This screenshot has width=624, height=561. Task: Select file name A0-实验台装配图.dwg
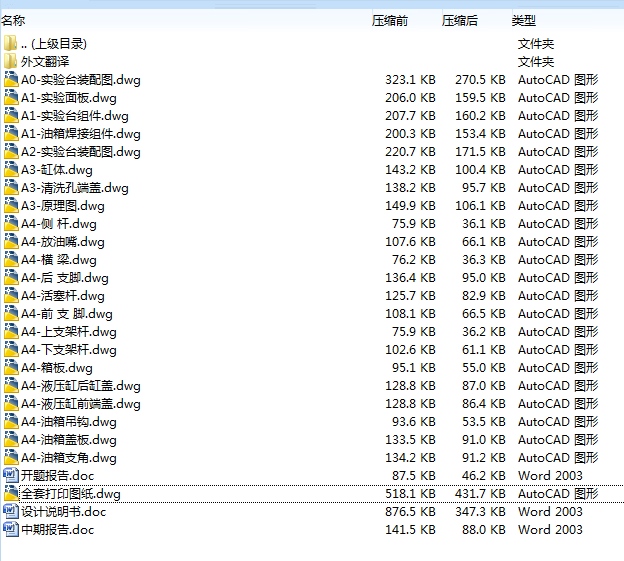tap(81, 80)
